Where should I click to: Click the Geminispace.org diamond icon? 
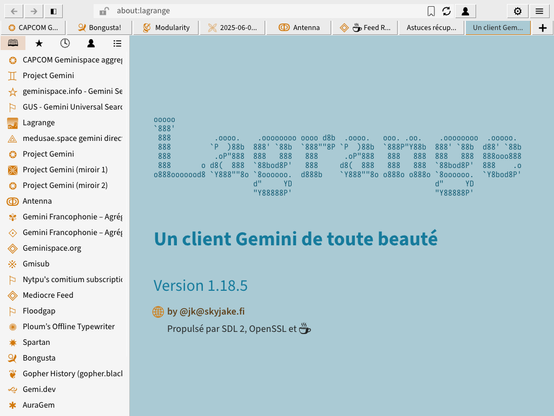pyautogui.click(x=12, y=248)
